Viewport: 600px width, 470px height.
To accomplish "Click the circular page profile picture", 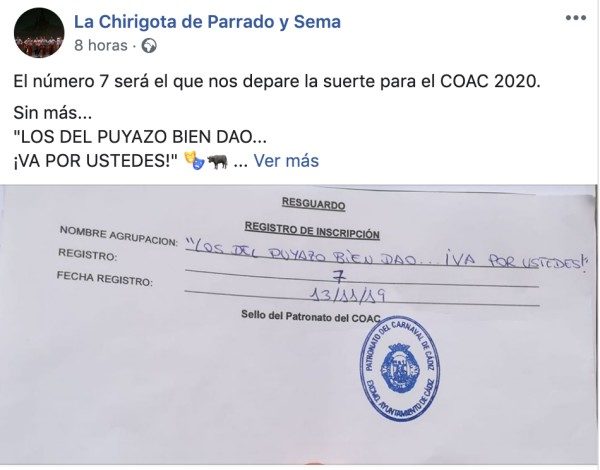I will (39, 33).
